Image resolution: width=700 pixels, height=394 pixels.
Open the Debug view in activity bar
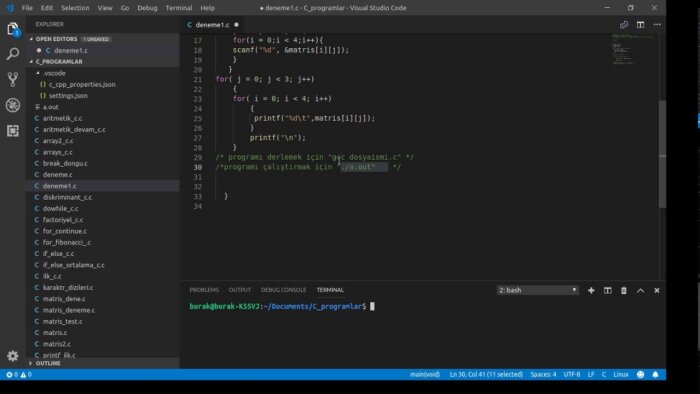tap(13, 105)
